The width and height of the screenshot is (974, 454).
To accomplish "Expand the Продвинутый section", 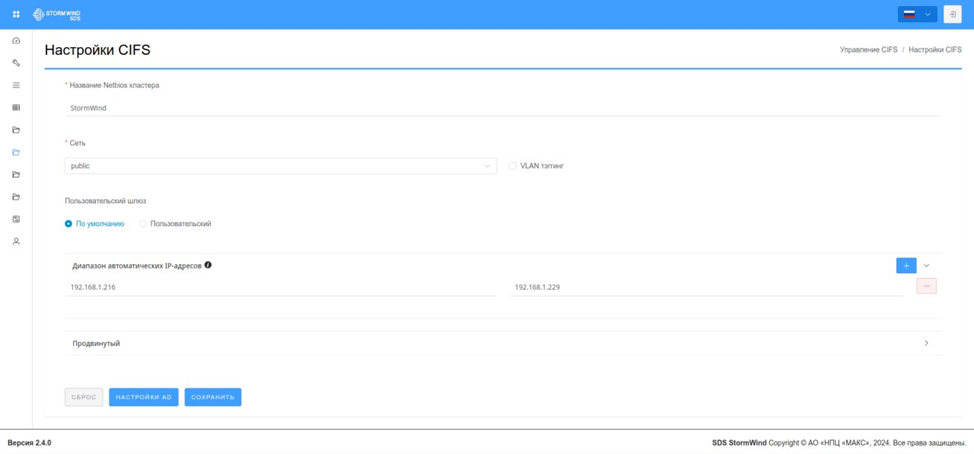I will pos(503,343).
